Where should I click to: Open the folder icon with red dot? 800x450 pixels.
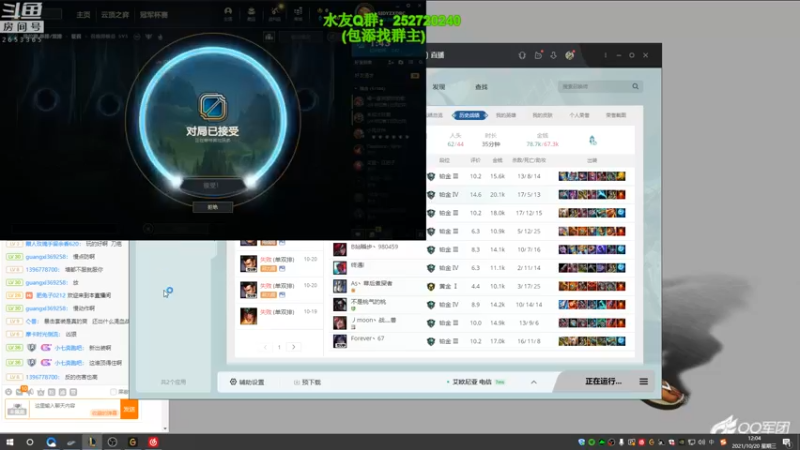click(538, 55)
